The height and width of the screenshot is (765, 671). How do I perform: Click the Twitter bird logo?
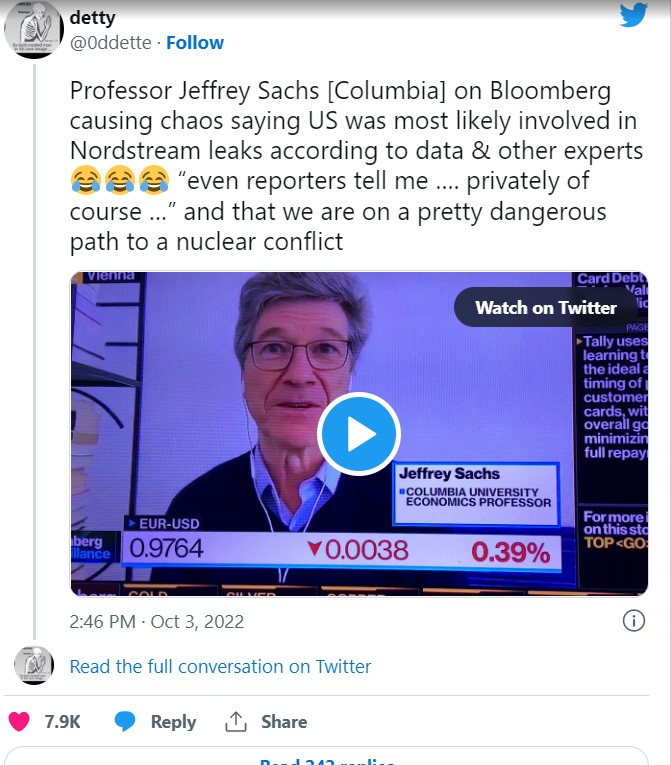click(x=633, y=18)
